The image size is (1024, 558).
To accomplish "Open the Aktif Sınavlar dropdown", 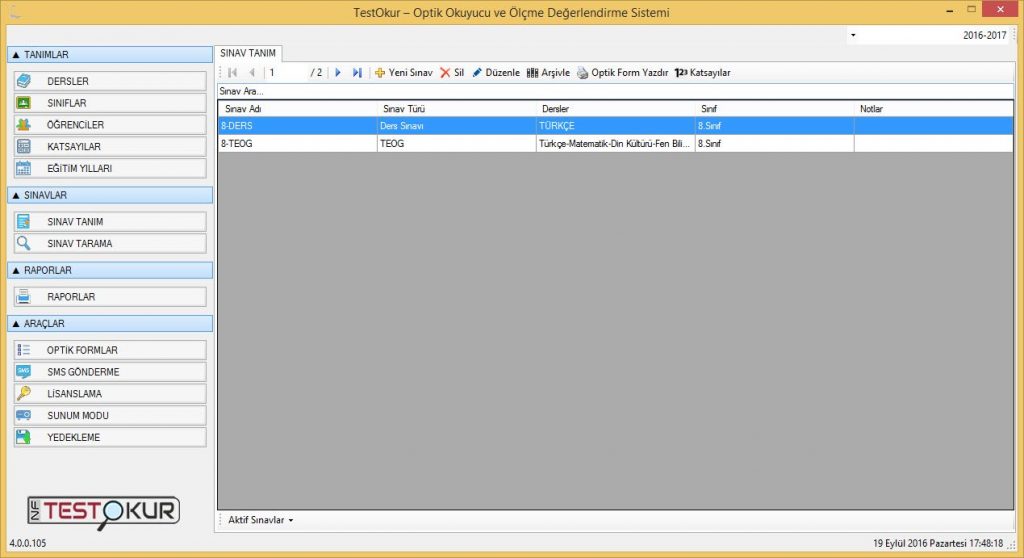I will [x=260, y=520].
